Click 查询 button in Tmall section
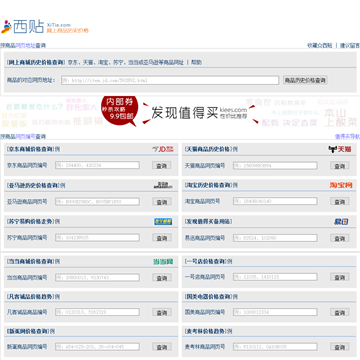 [x=340, y=166]
